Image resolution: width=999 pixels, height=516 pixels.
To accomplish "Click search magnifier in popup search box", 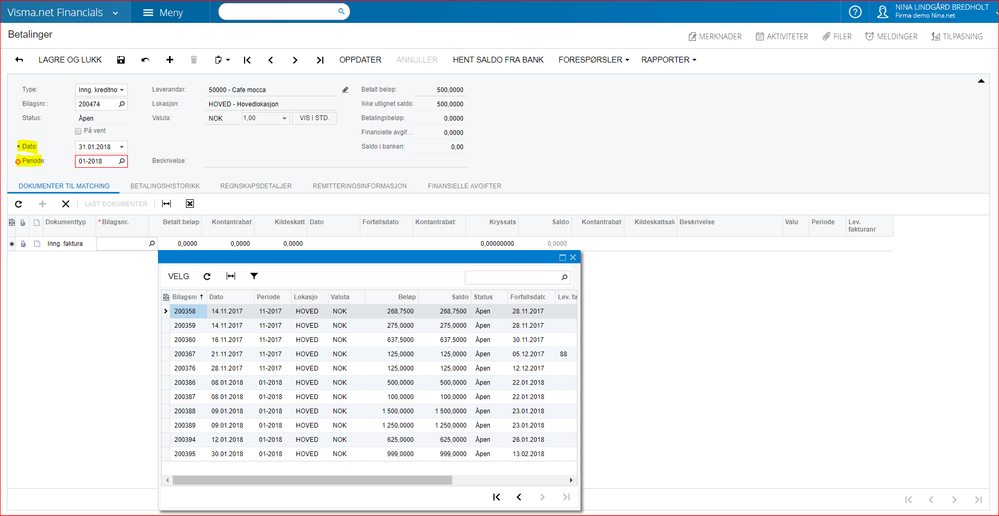I will (564, 278).
